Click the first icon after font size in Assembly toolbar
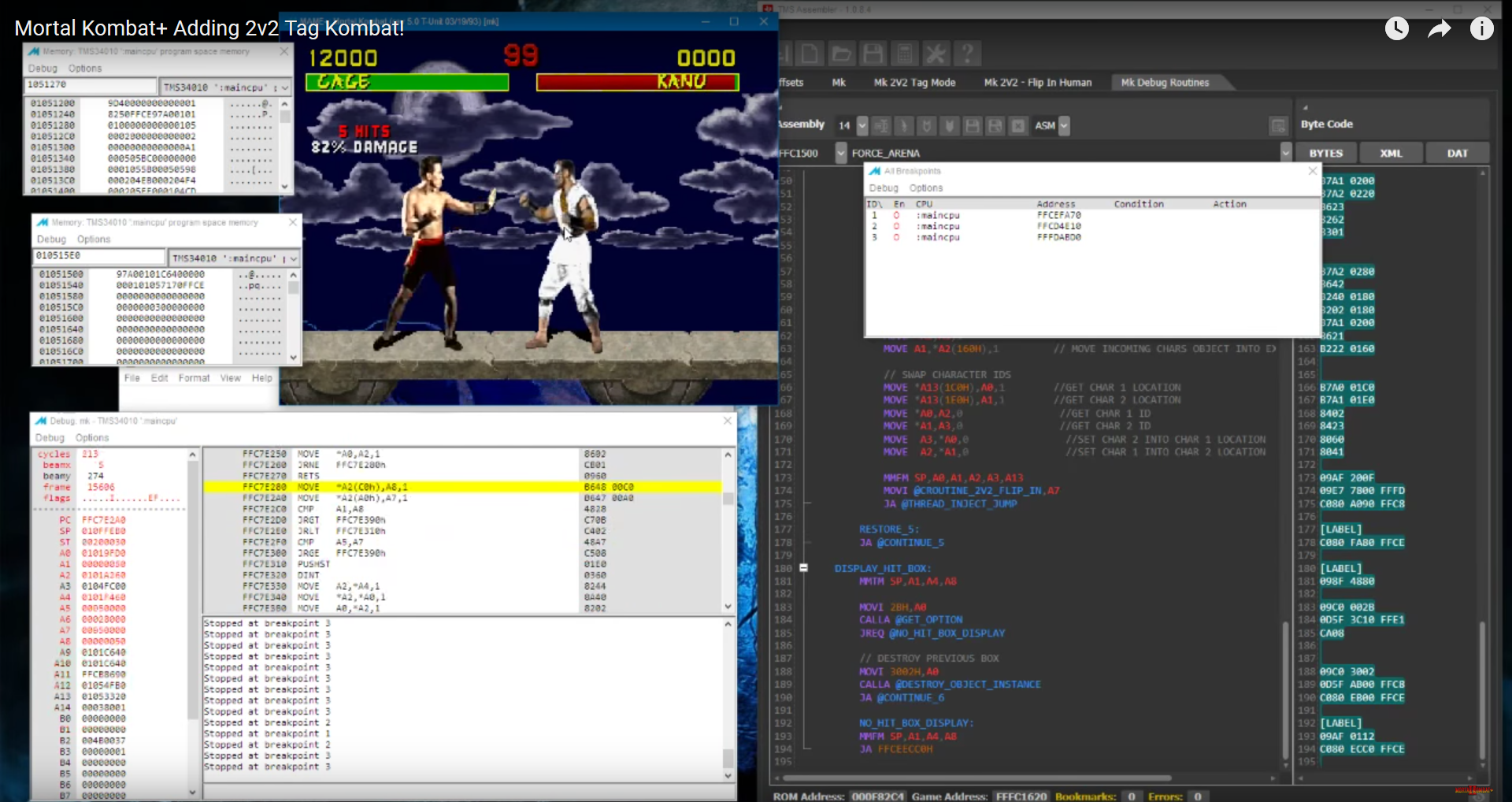The height and width of the screenshot is (802, 1512). (x=881, y=125)
